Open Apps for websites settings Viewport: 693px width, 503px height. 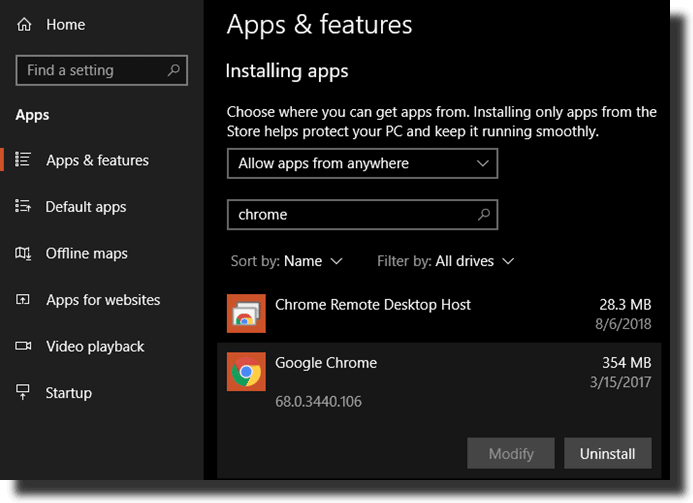102,300
